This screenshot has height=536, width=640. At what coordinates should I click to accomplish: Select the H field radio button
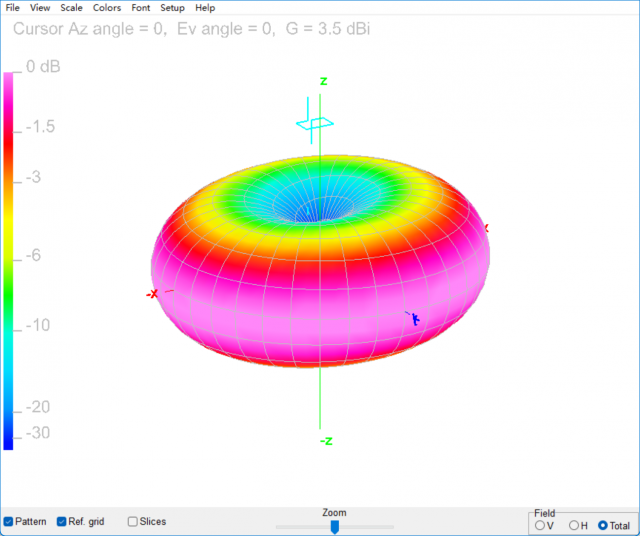pyautogui.click(x=574, y=525)
